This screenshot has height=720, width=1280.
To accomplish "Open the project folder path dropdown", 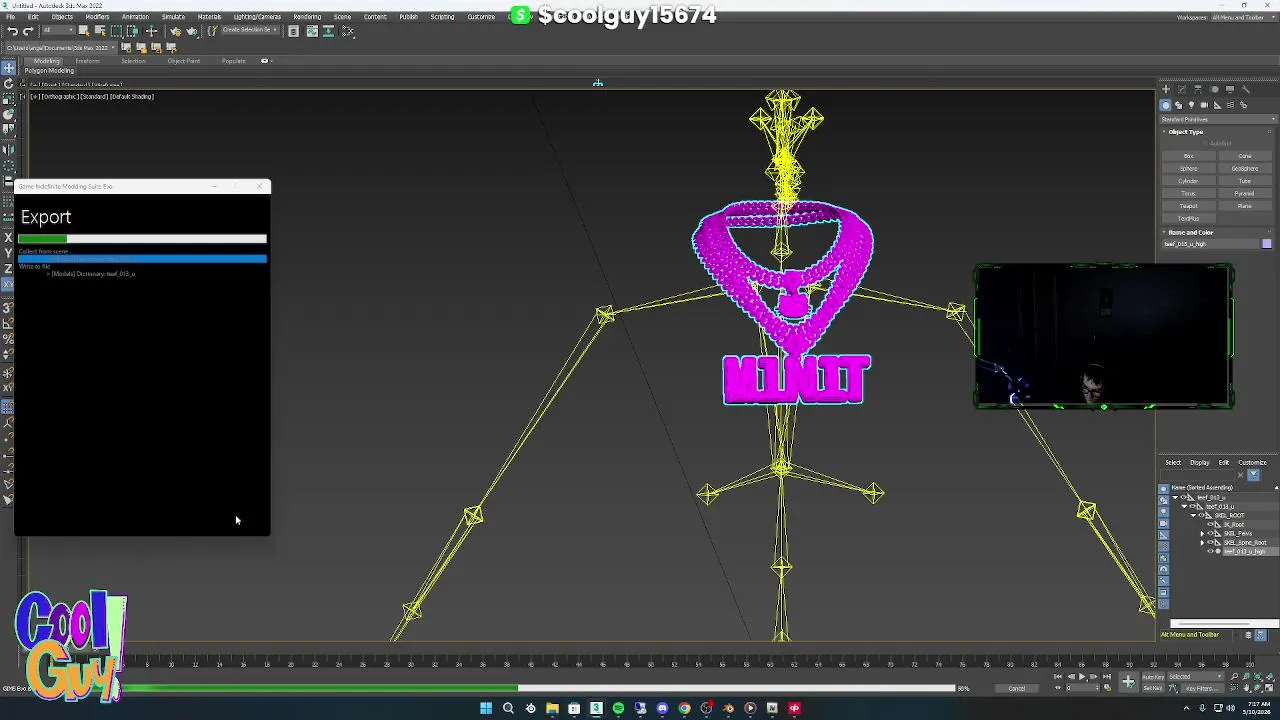I will [x=60, y=48].
